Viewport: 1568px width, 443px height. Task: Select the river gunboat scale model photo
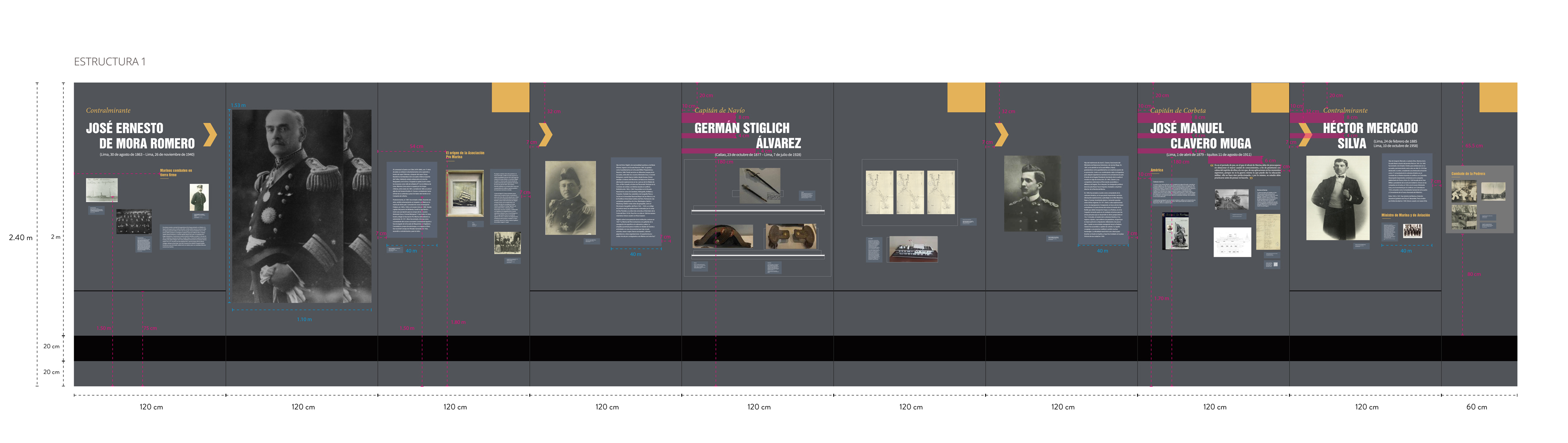click(913, 249)
